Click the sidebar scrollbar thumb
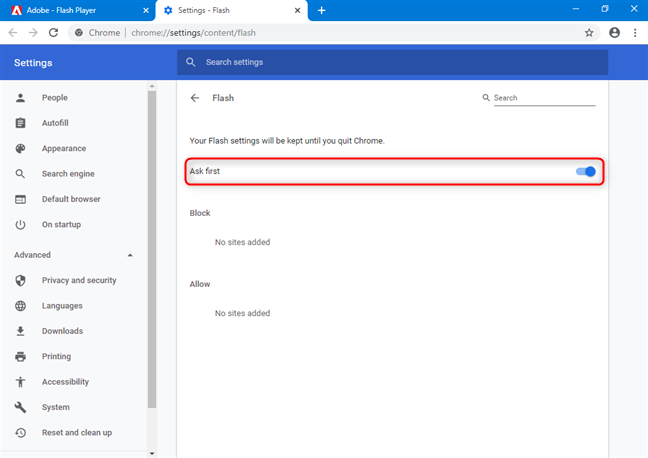648x458 pixels. point(152,249)
